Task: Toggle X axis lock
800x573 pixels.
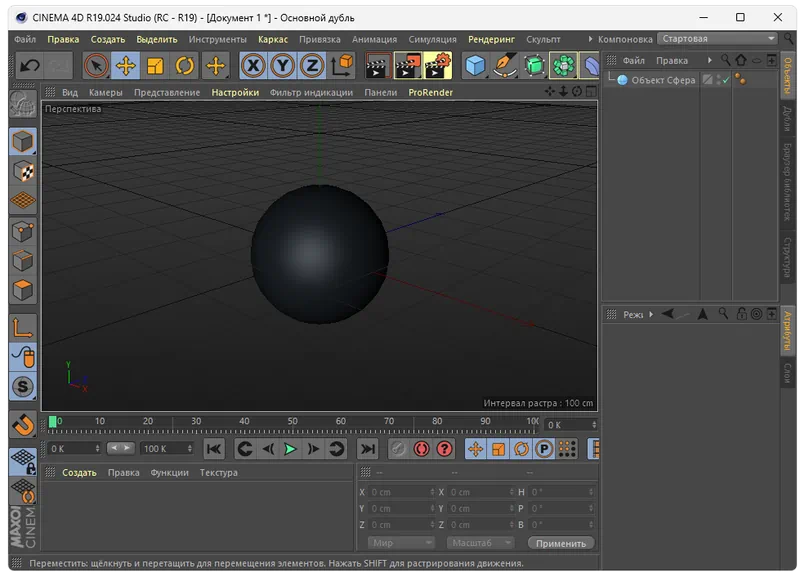Action: coord(253,65)
